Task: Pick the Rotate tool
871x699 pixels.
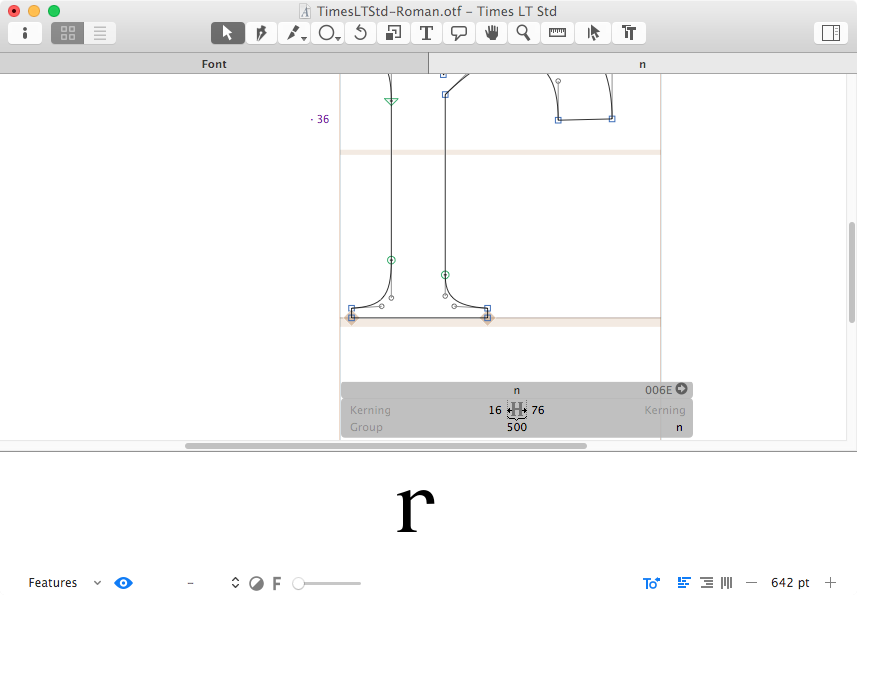Action: [360, 33]
